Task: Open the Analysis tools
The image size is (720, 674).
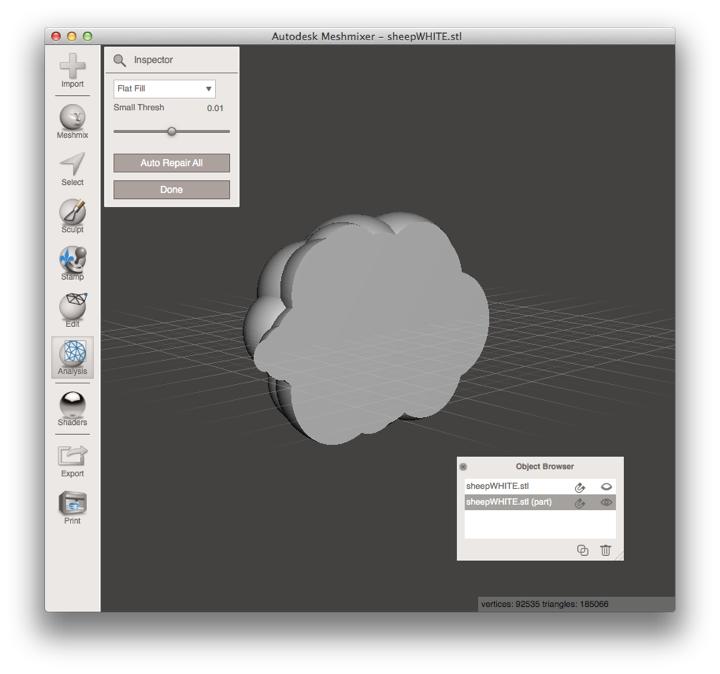Action: (72, 357)
